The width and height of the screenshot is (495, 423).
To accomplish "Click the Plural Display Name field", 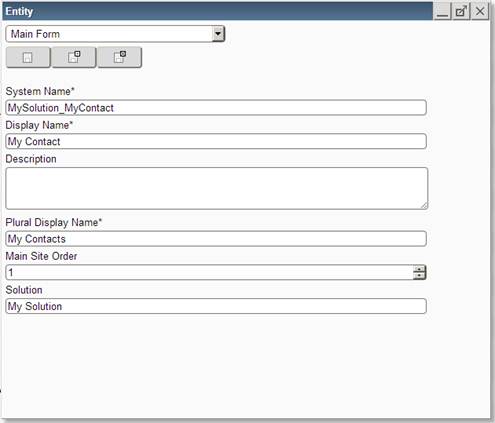I will click(216, 239).
